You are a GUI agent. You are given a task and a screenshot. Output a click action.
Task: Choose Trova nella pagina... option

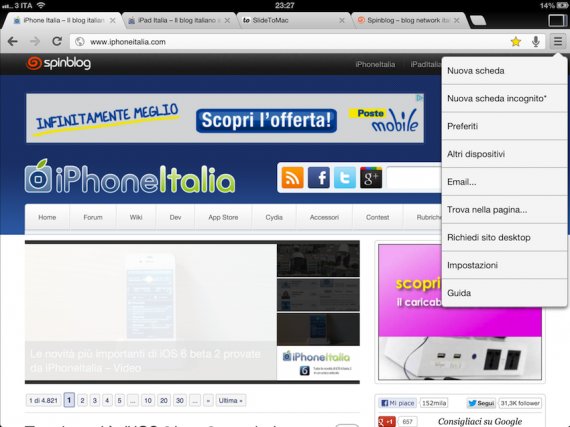(x=504, y=210)
